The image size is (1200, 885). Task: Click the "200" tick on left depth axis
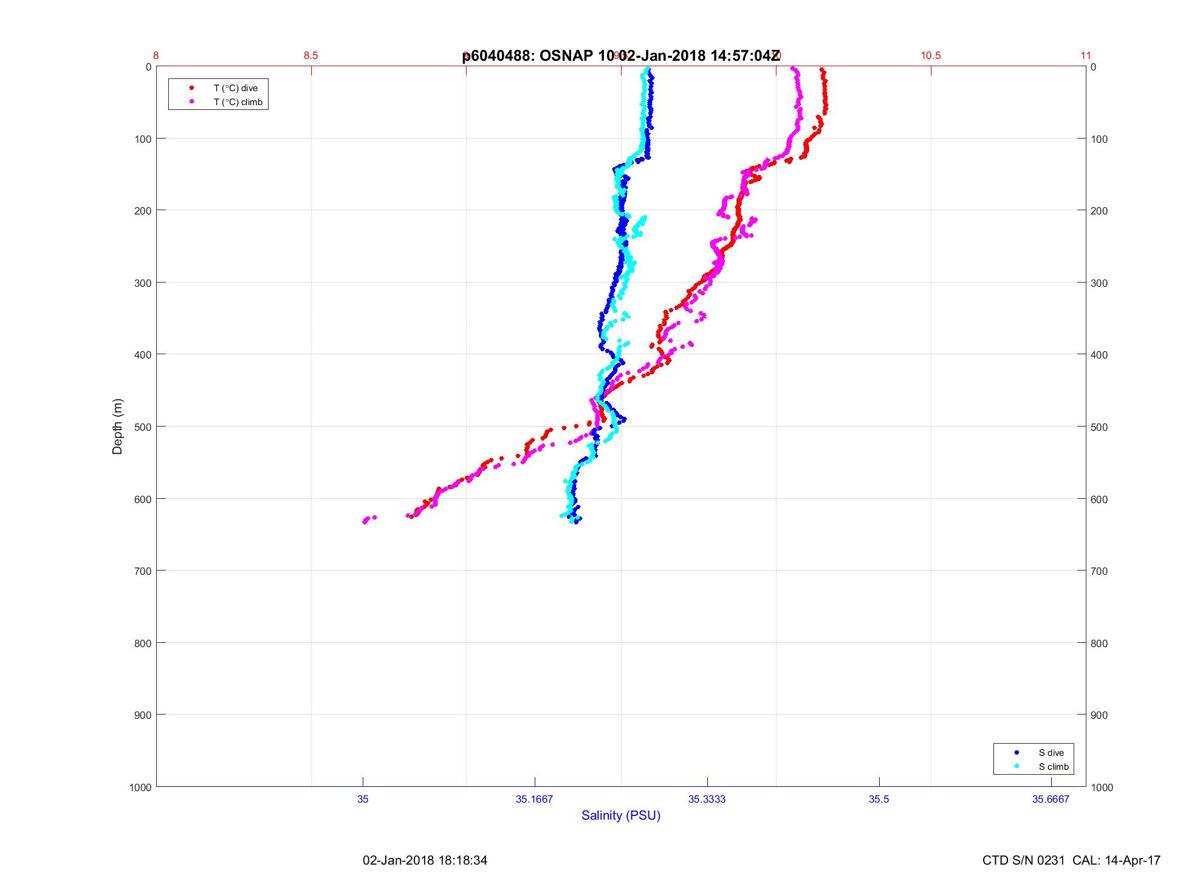141,211
